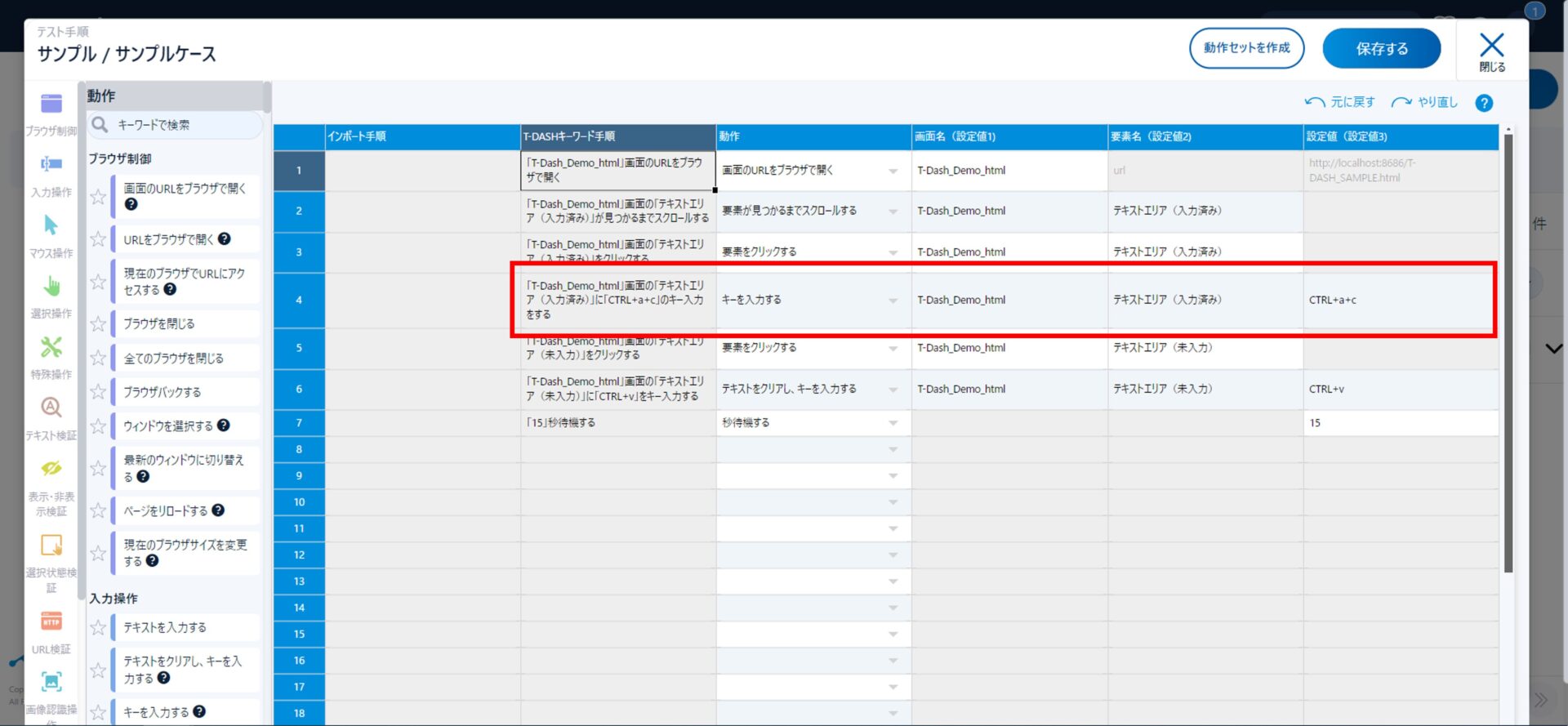This screenshot has height=726, width=1568.
Task: Click the 動作セットを作成 button
Action: click(1246, 48)
